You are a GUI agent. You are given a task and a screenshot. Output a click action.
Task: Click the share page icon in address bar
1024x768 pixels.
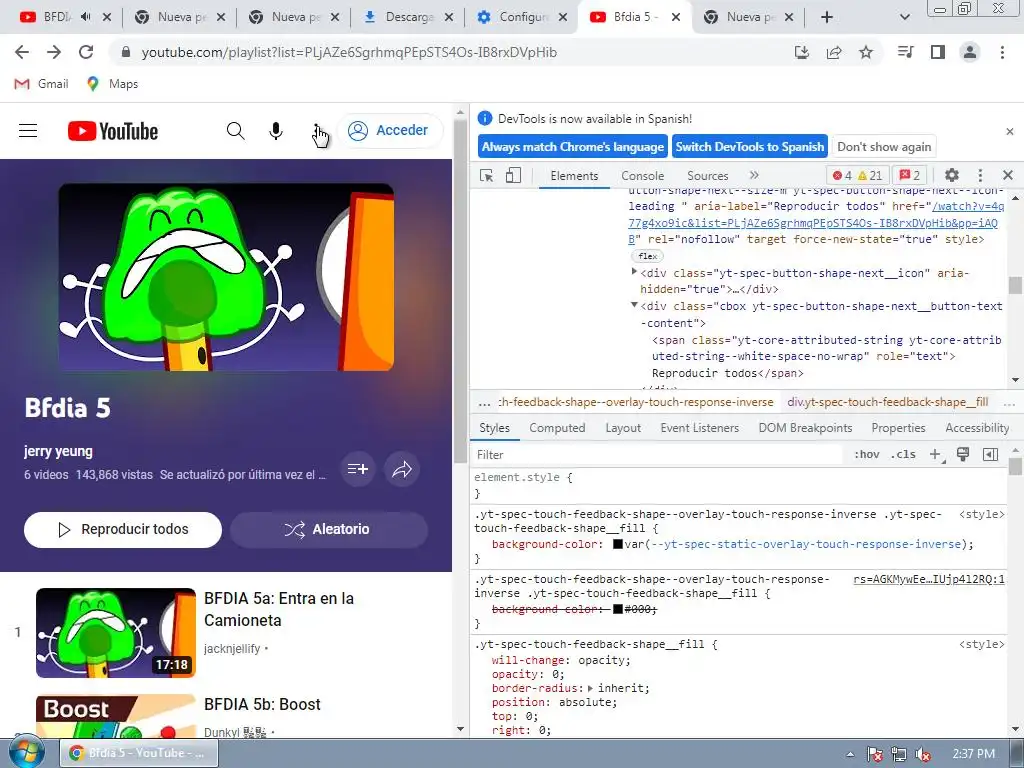834,52
